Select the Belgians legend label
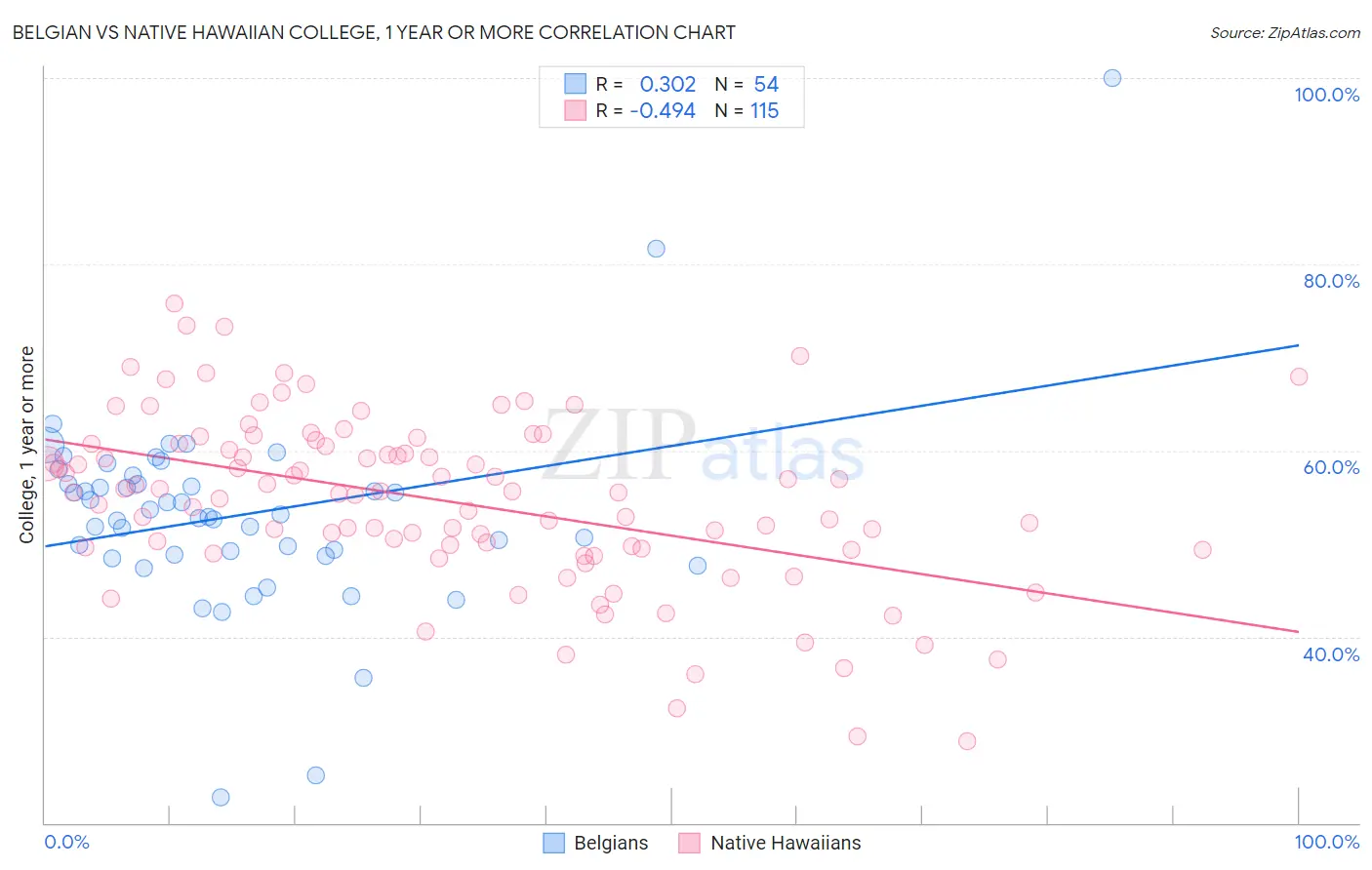1372x870 pixels. (x=611, y=843)
